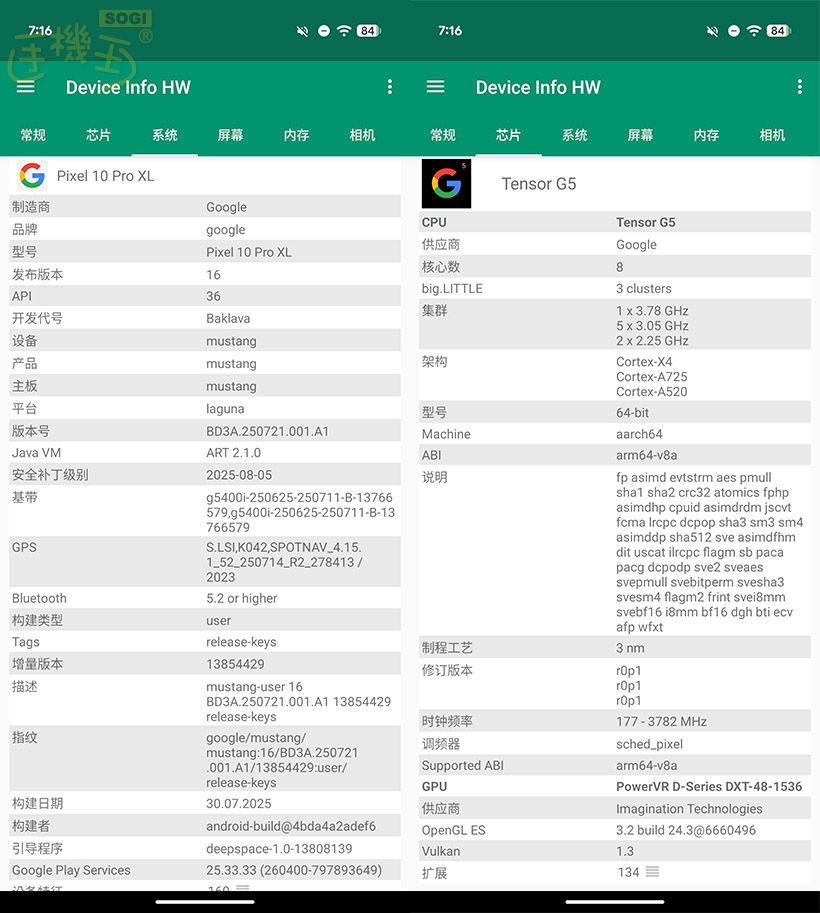The image size is (820, 913).
Task: Tap the 'Cortex-A725' architecture line
Action: click(652, 377)
